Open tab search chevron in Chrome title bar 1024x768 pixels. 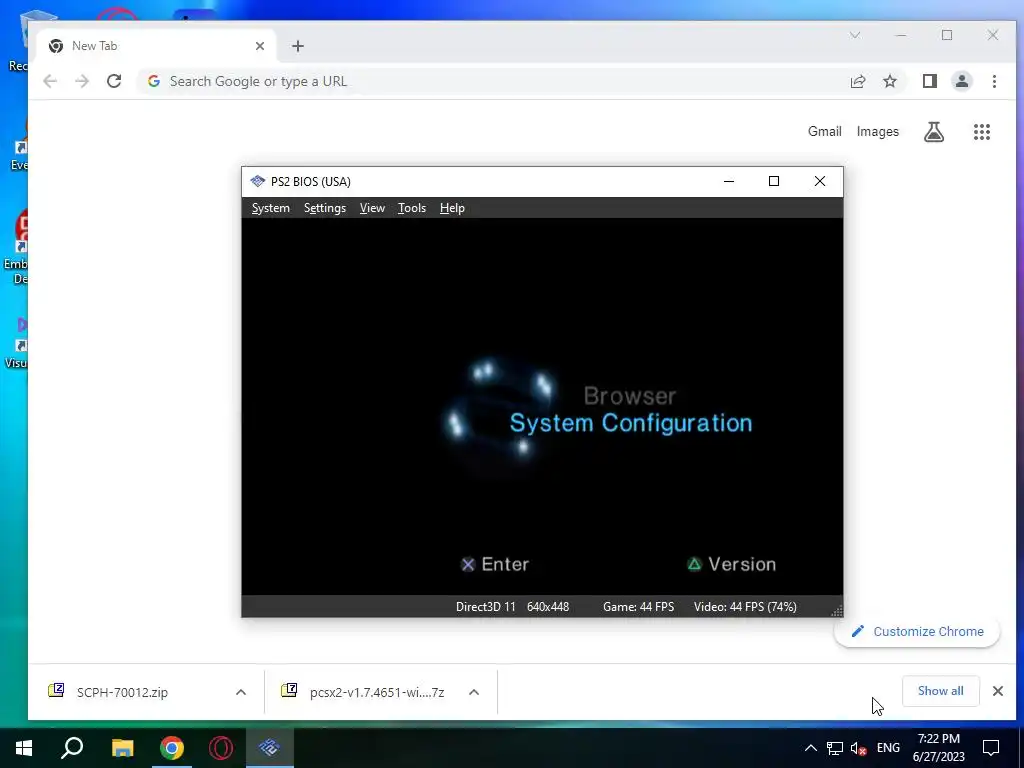855,35
